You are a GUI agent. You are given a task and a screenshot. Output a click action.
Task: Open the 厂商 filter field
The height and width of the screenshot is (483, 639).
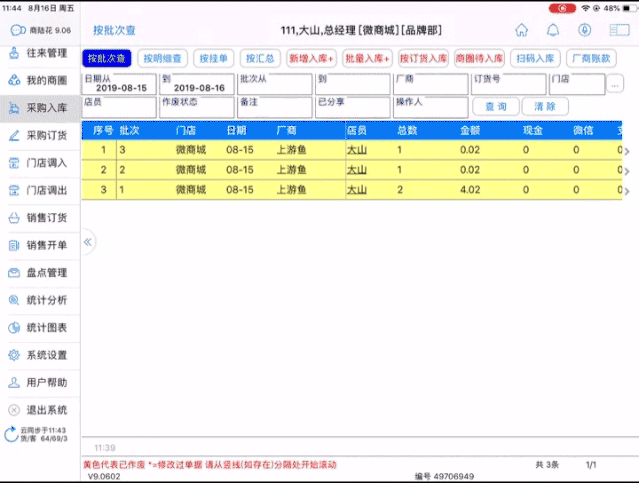coord(431,84)
